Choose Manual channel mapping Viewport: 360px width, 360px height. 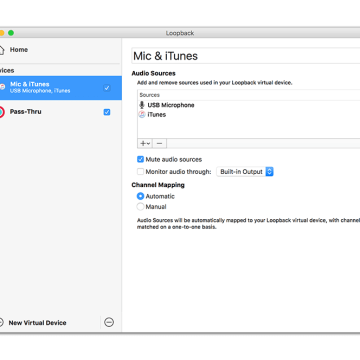tap(140, 207)
